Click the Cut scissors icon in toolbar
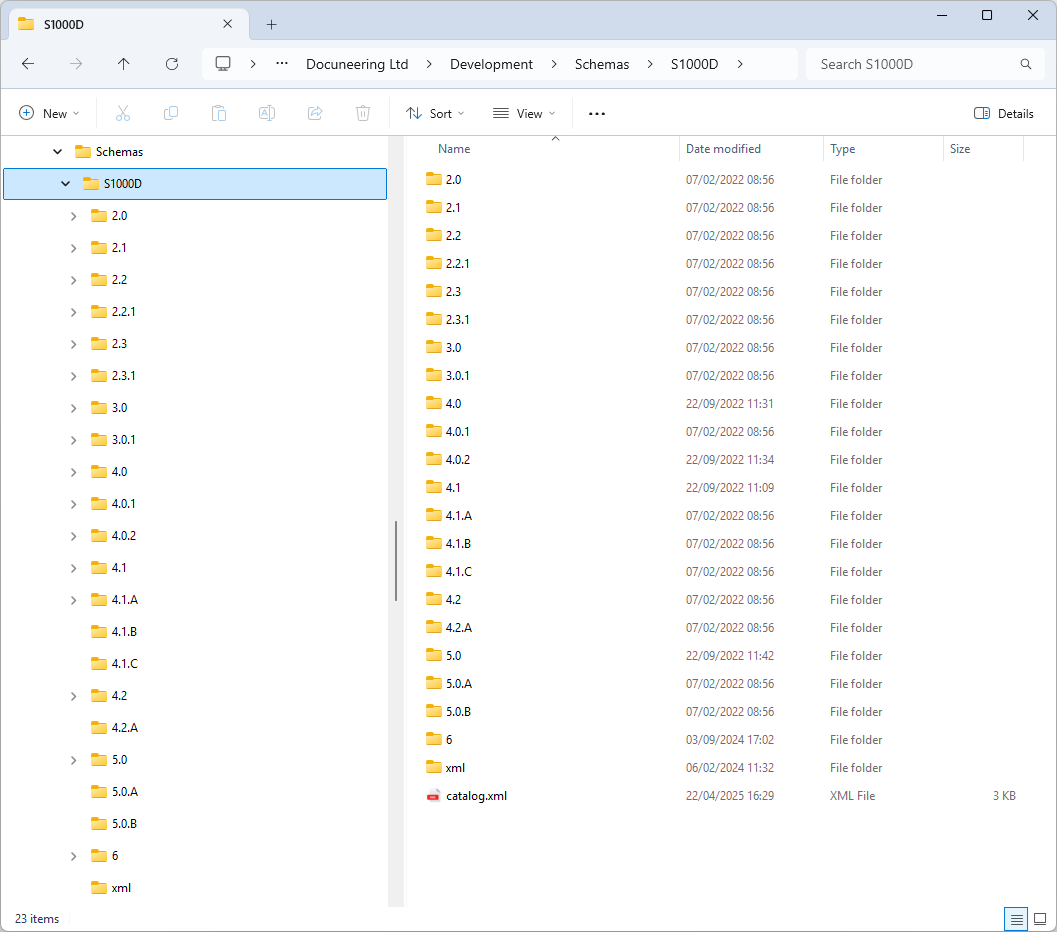1057x932 pixels. [123, 114]
